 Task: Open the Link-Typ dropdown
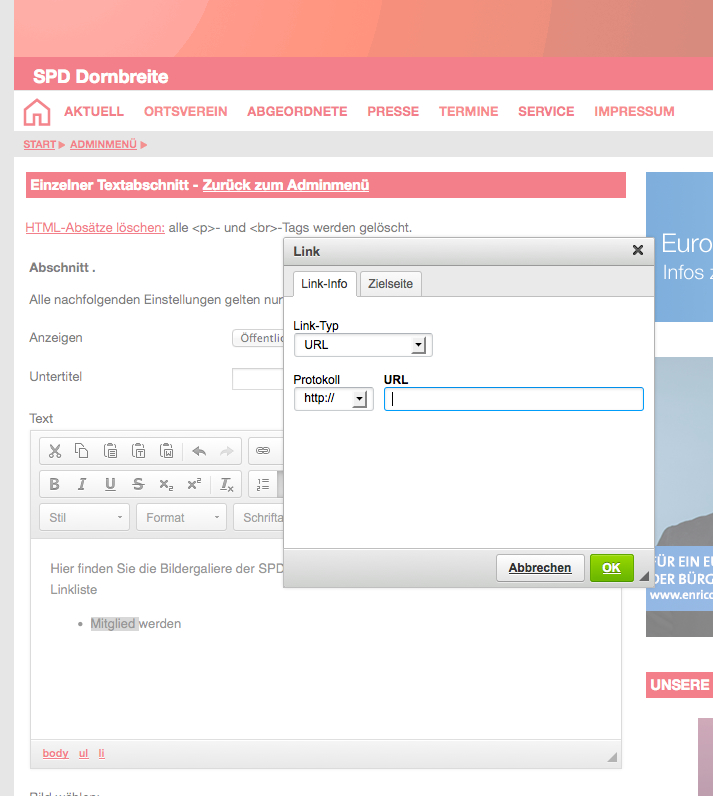pyautogui.click(x=362, y=345)
